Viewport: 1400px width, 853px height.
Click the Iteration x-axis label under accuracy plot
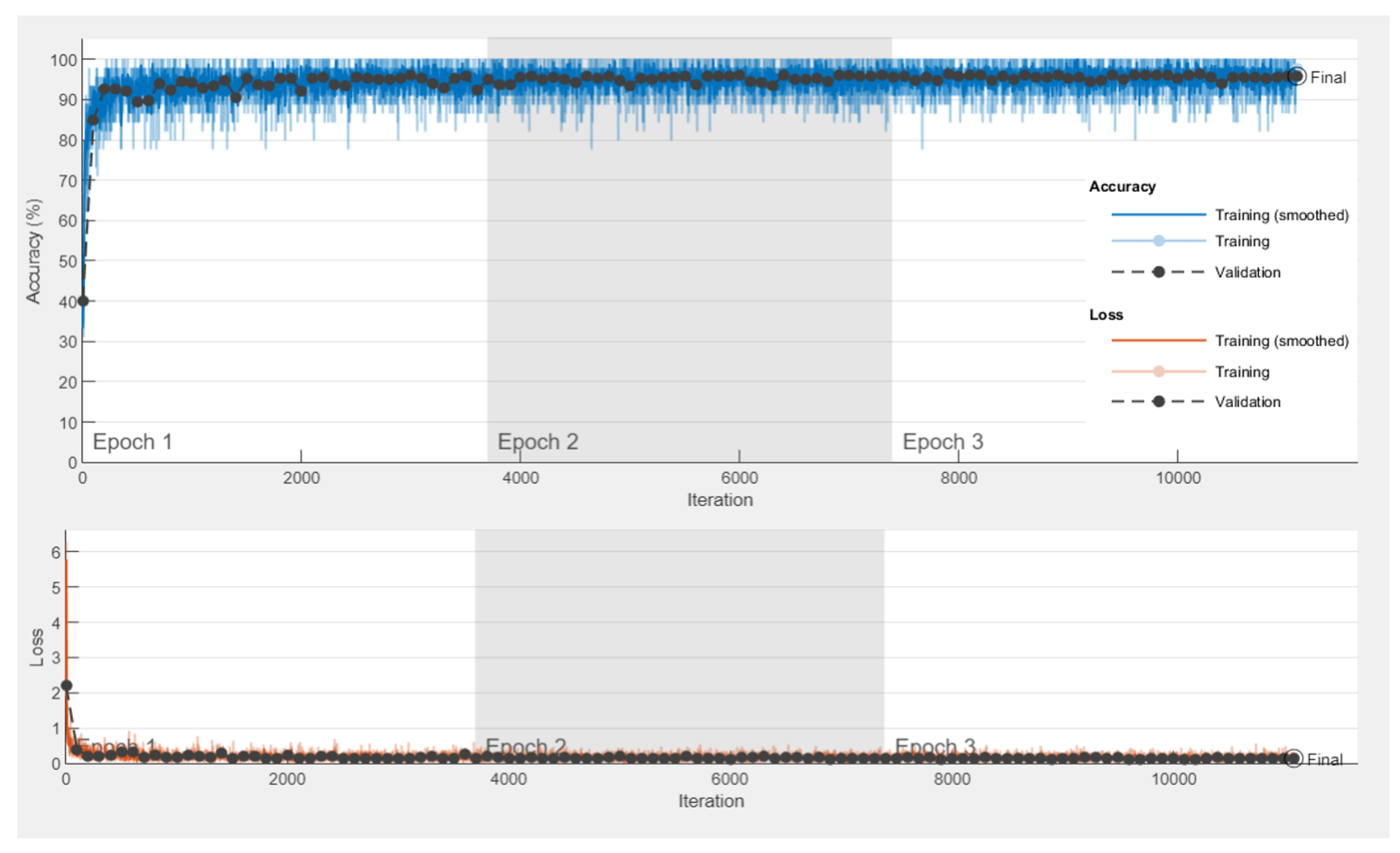click(720, 500)
